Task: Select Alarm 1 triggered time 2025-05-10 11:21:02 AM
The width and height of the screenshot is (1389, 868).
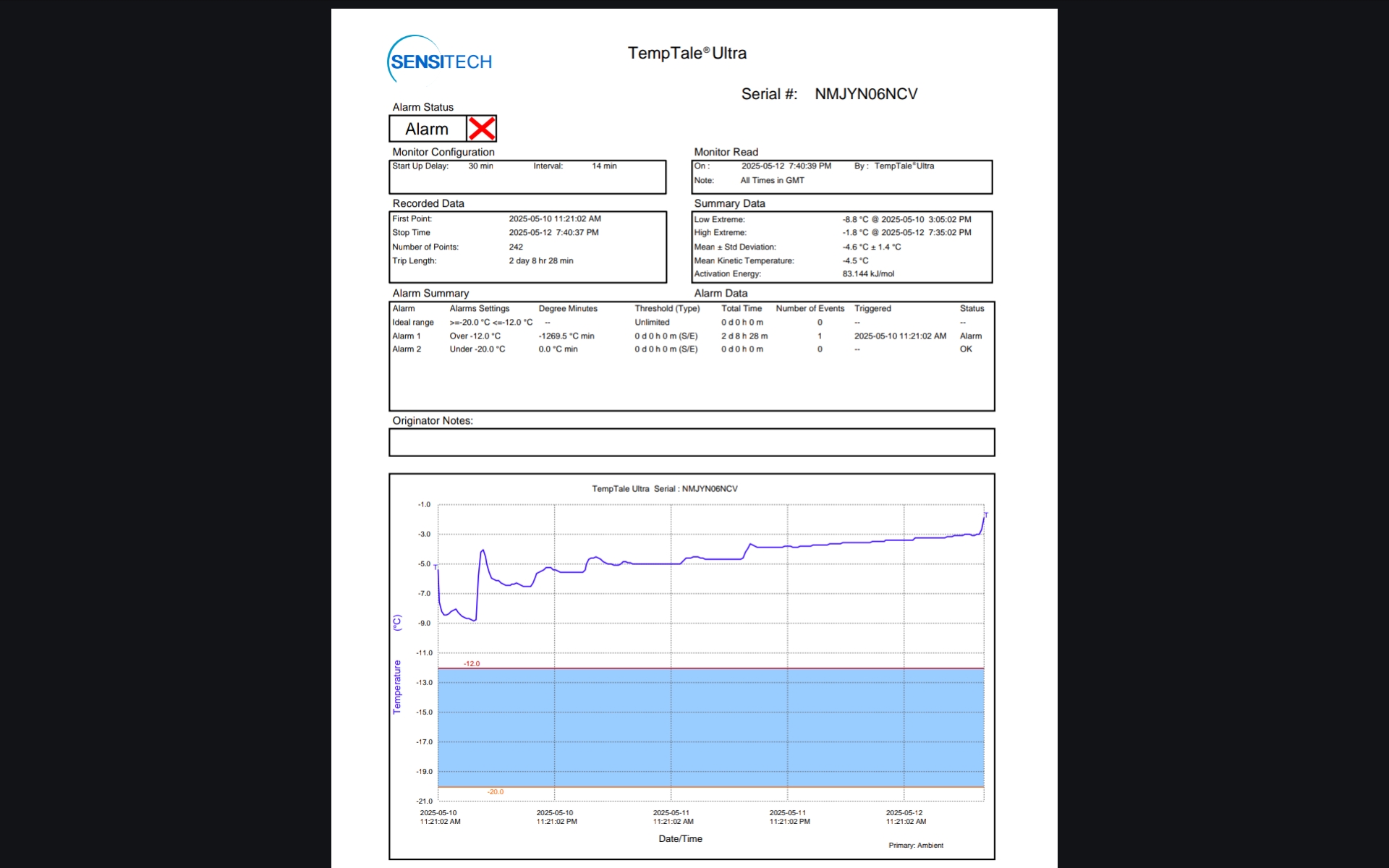Action: click(900, 336)
